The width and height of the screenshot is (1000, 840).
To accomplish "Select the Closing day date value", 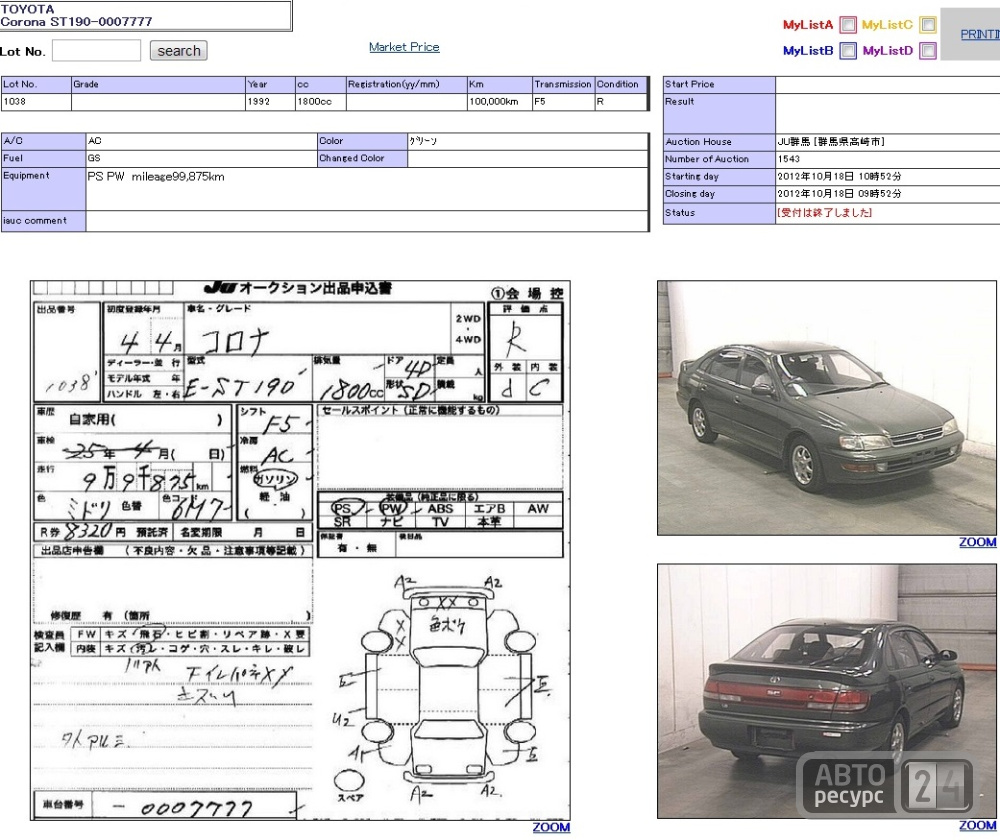I will pos(839,193).
